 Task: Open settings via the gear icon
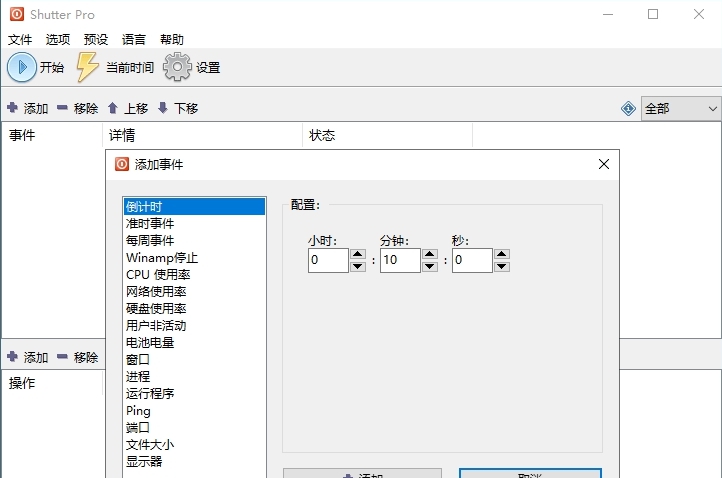(177, 67)
